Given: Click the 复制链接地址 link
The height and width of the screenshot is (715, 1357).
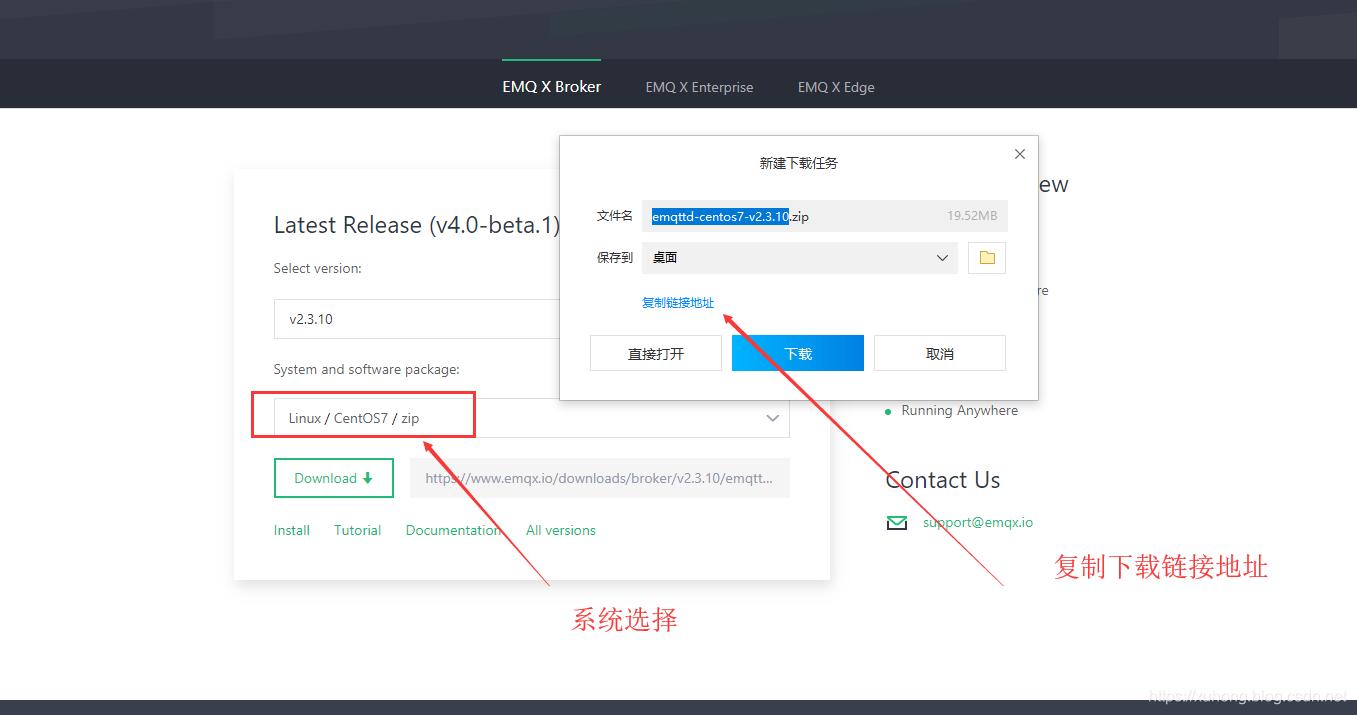Looking at the screenshot, I should click(678, 302).
